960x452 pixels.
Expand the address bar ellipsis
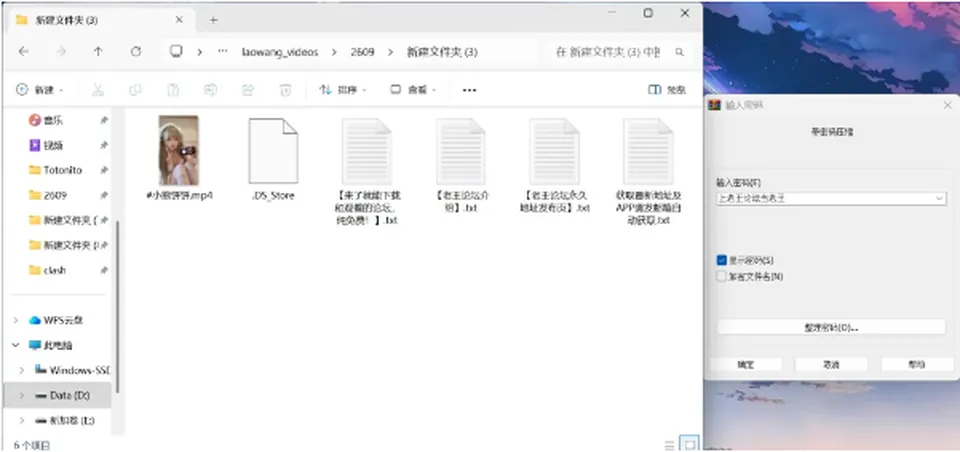coord(223,52)
